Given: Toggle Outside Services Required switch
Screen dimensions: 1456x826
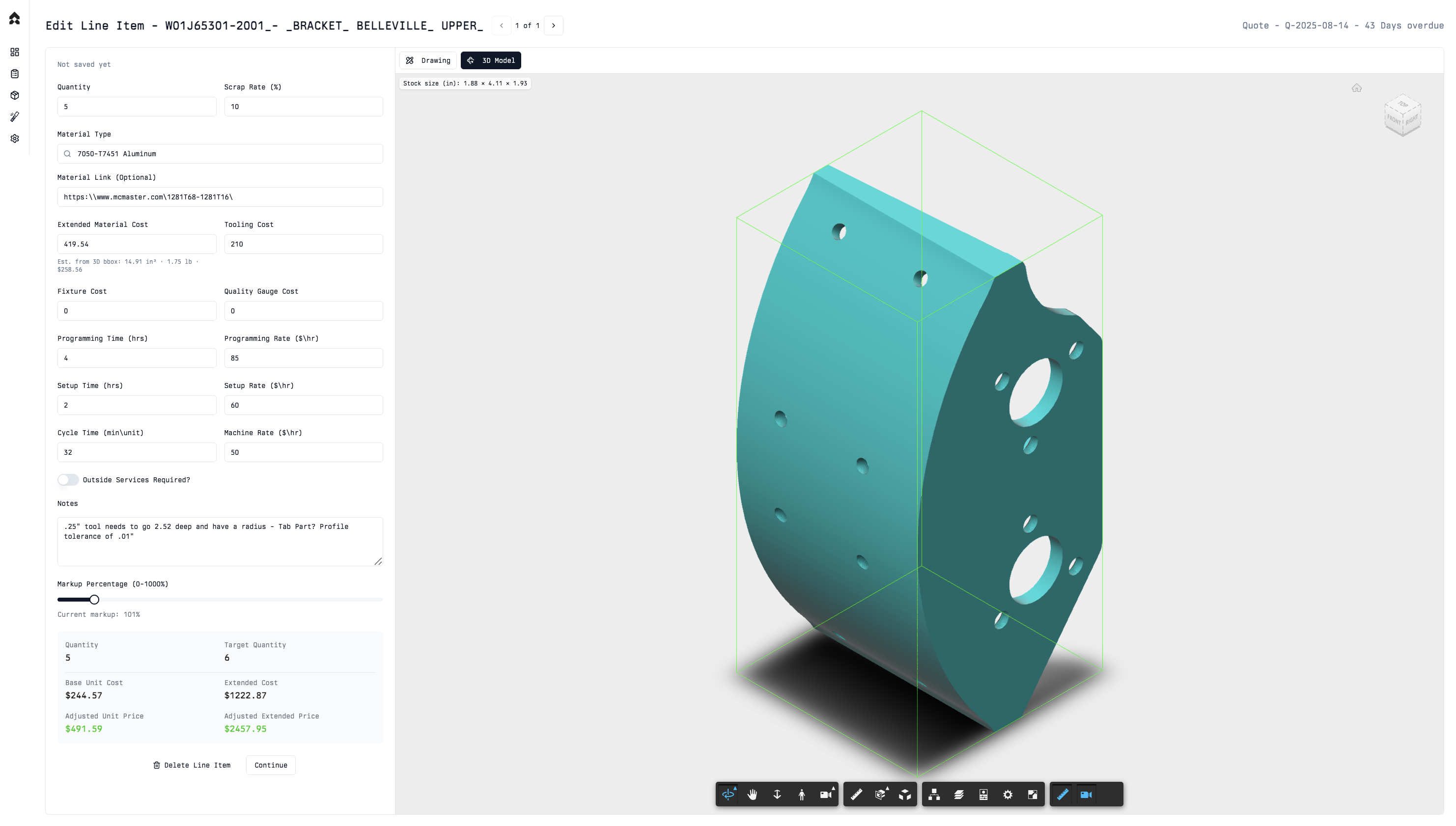Looking at the screenshot, I should point(68,480).
